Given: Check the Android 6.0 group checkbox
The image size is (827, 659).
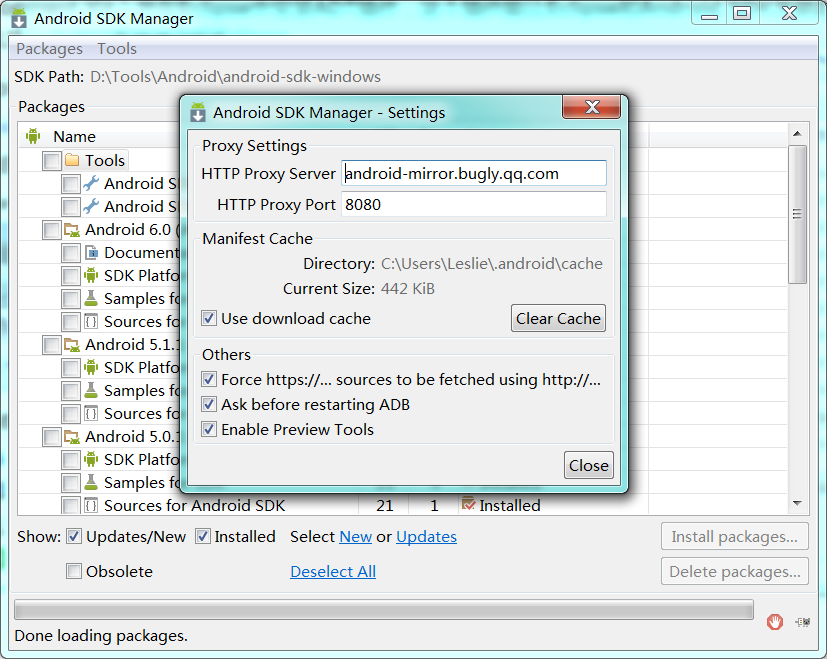Looking at the screenshot, I should click(x=52, y=230).
